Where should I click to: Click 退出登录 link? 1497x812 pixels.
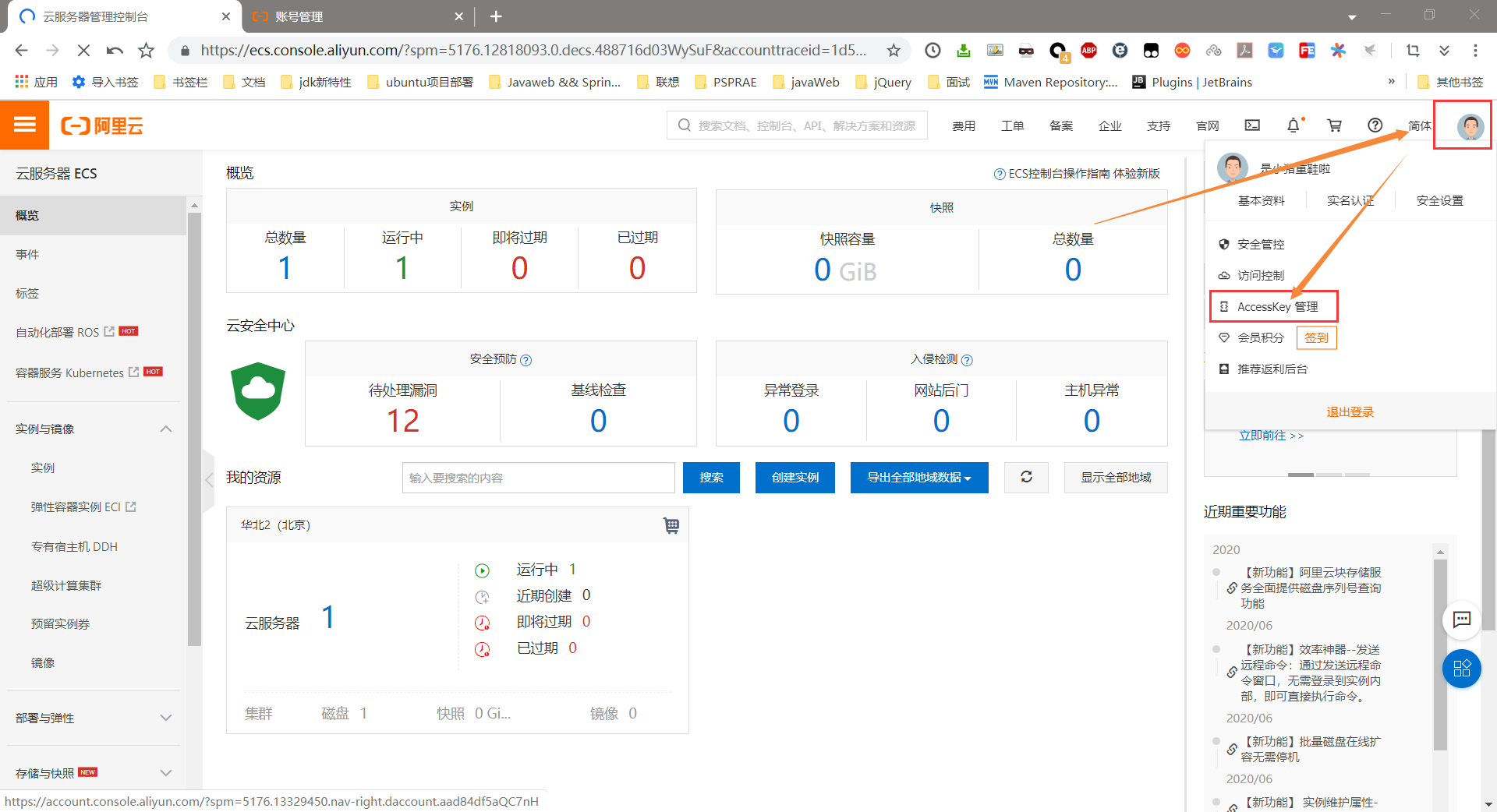click(x=1350, y=411)
